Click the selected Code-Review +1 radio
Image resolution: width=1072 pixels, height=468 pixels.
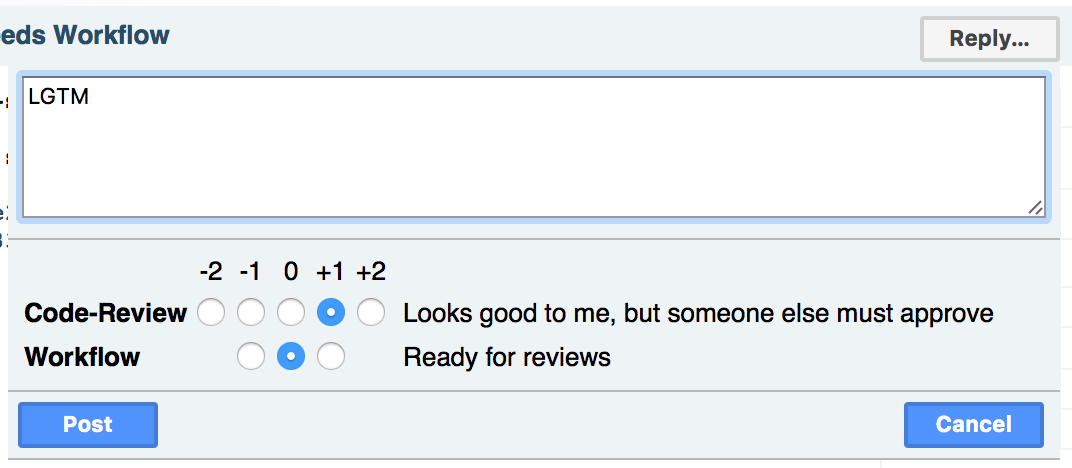coord(331,313)
